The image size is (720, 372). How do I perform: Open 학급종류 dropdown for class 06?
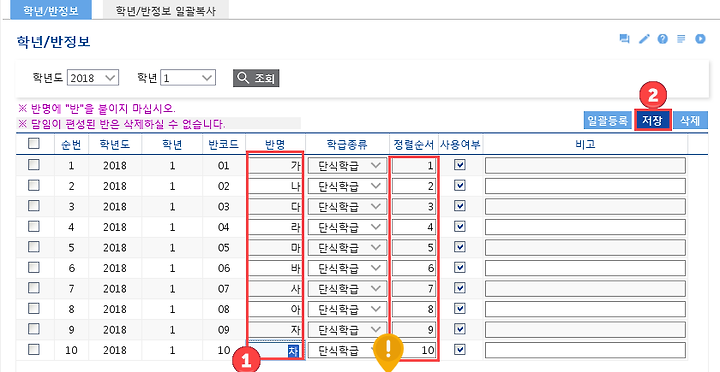(x=347, y=268)
